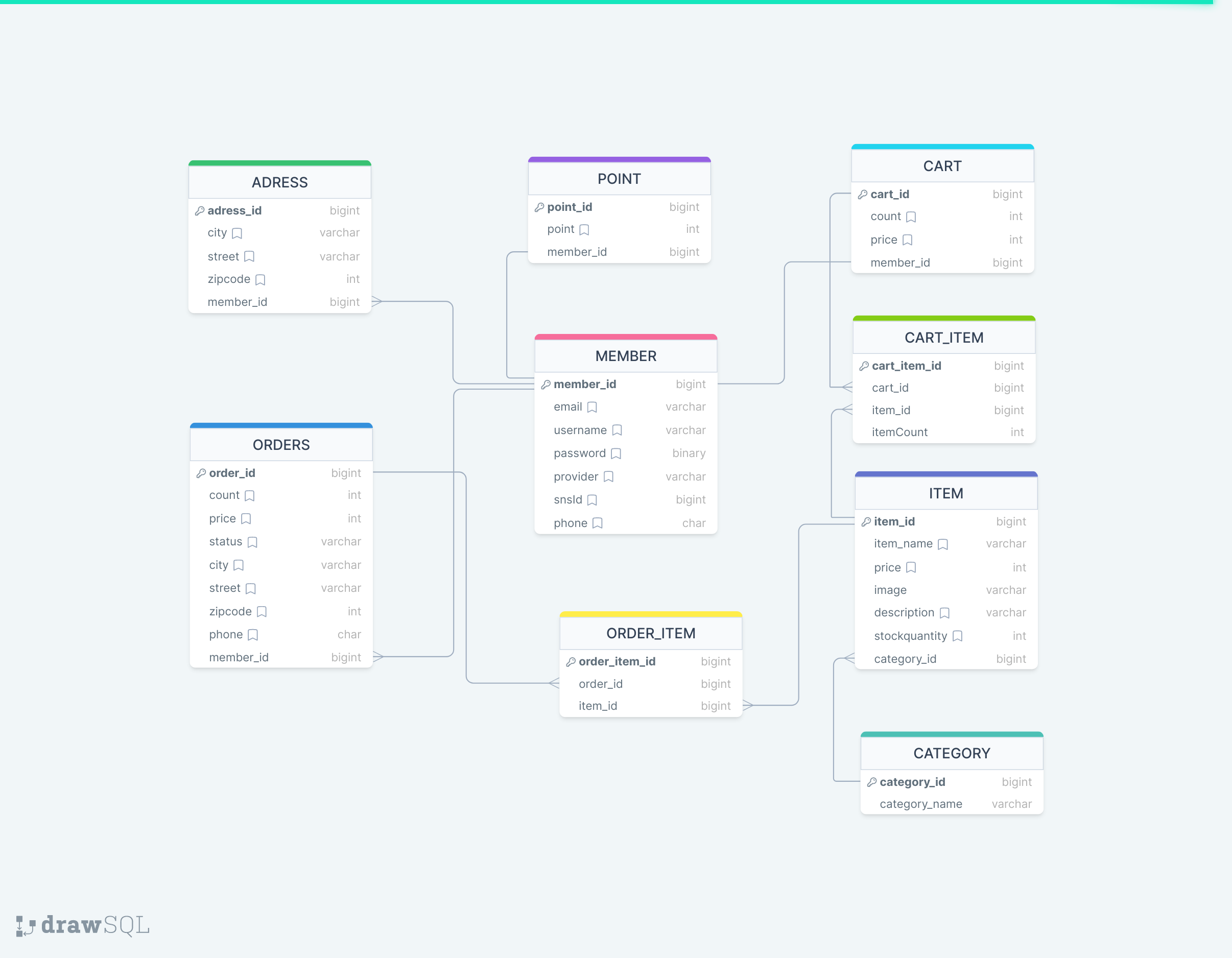The height and width of the screenshot is (958, 1232).
Task: Click the key icon beside adress_id
Action: [200, 211]
